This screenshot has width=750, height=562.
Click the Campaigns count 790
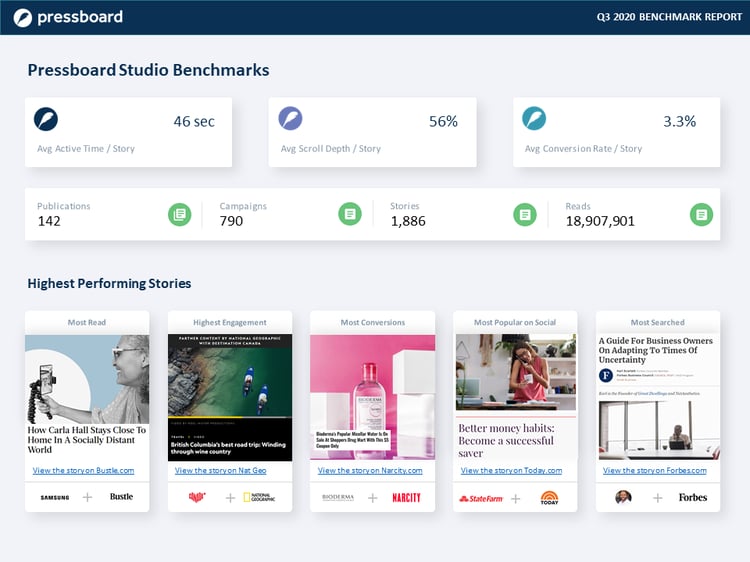click(232, 221)
